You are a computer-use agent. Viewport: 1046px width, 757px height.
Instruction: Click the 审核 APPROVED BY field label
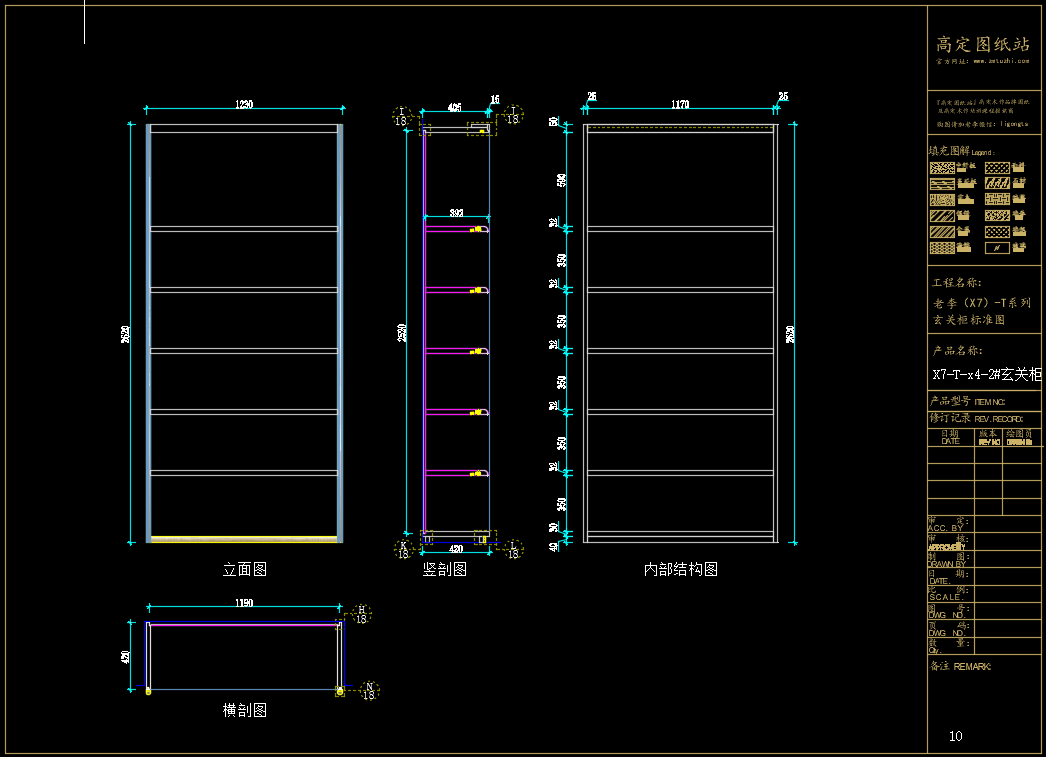pyautogui.click(x=948, y=542)
